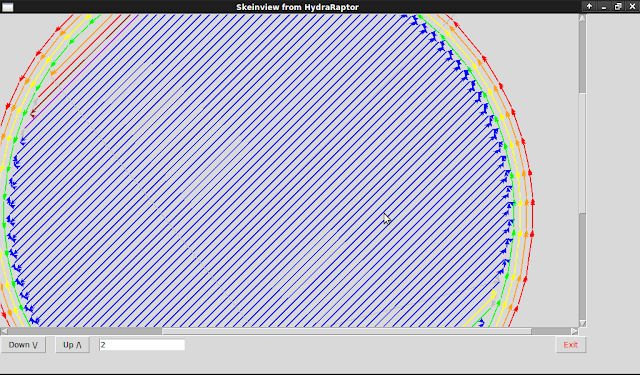Click the Skeinview from HydraRaptor title text

pyautogui.click(x=298, y=7)
